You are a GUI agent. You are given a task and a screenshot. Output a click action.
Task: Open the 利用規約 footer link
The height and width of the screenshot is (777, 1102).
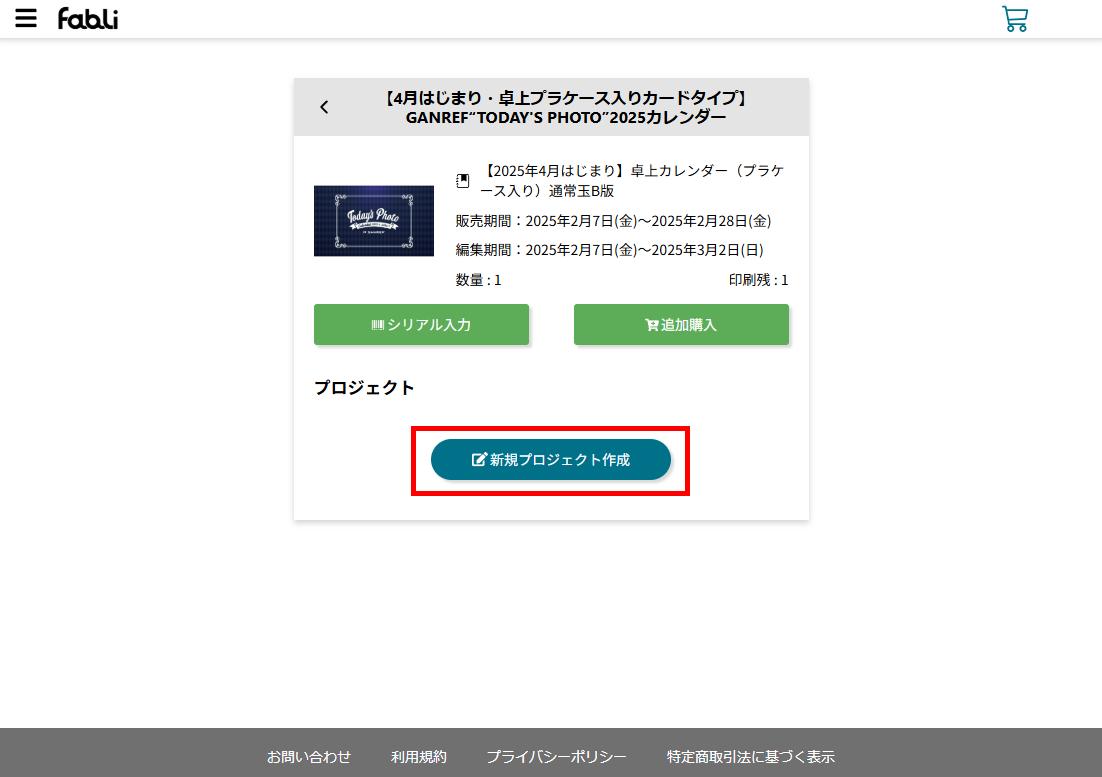click(419, 757)
